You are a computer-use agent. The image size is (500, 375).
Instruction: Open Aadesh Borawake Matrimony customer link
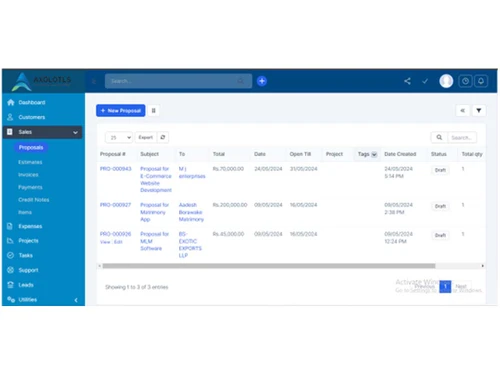tap(191, 212)
